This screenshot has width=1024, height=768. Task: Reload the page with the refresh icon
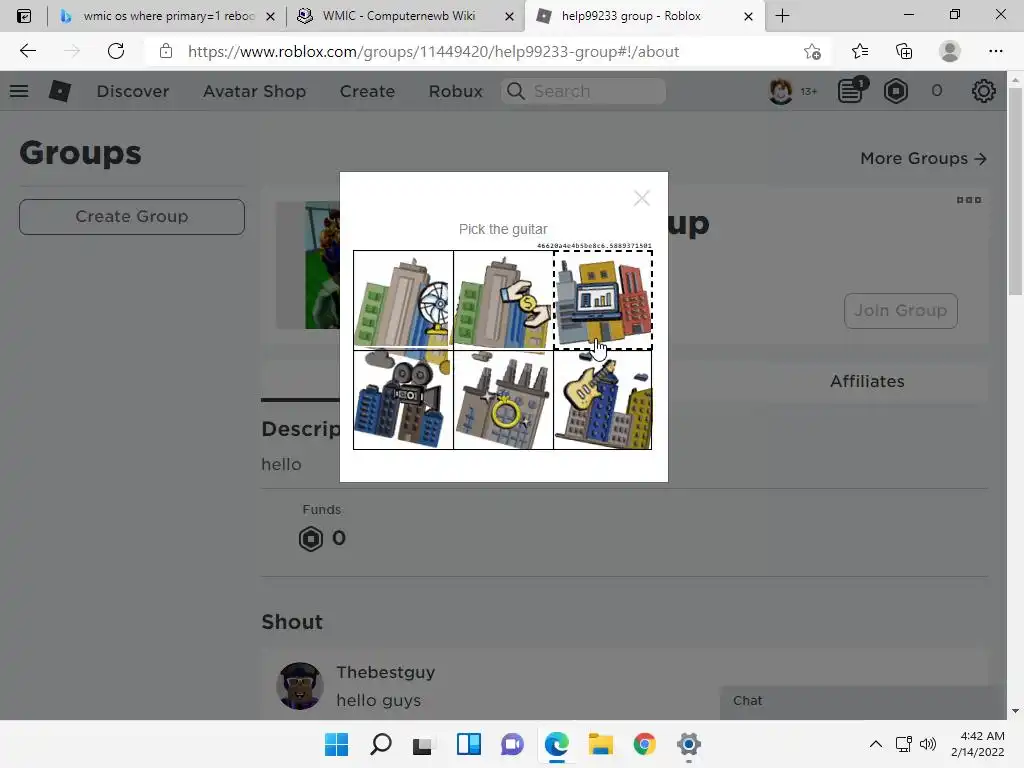[x=116, y=51]
